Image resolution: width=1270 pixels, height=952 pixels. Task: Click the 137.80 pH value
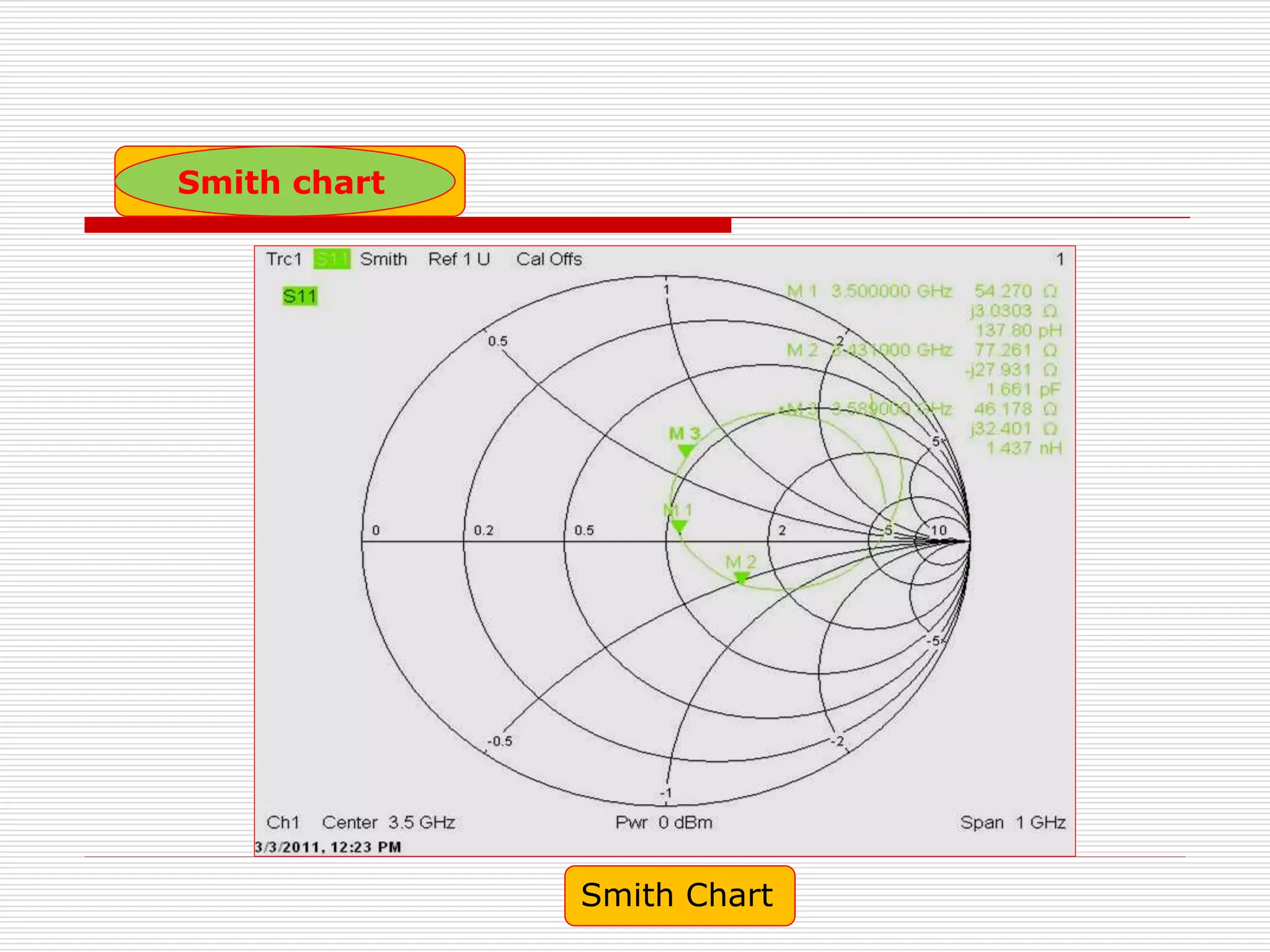point(1019,330)
